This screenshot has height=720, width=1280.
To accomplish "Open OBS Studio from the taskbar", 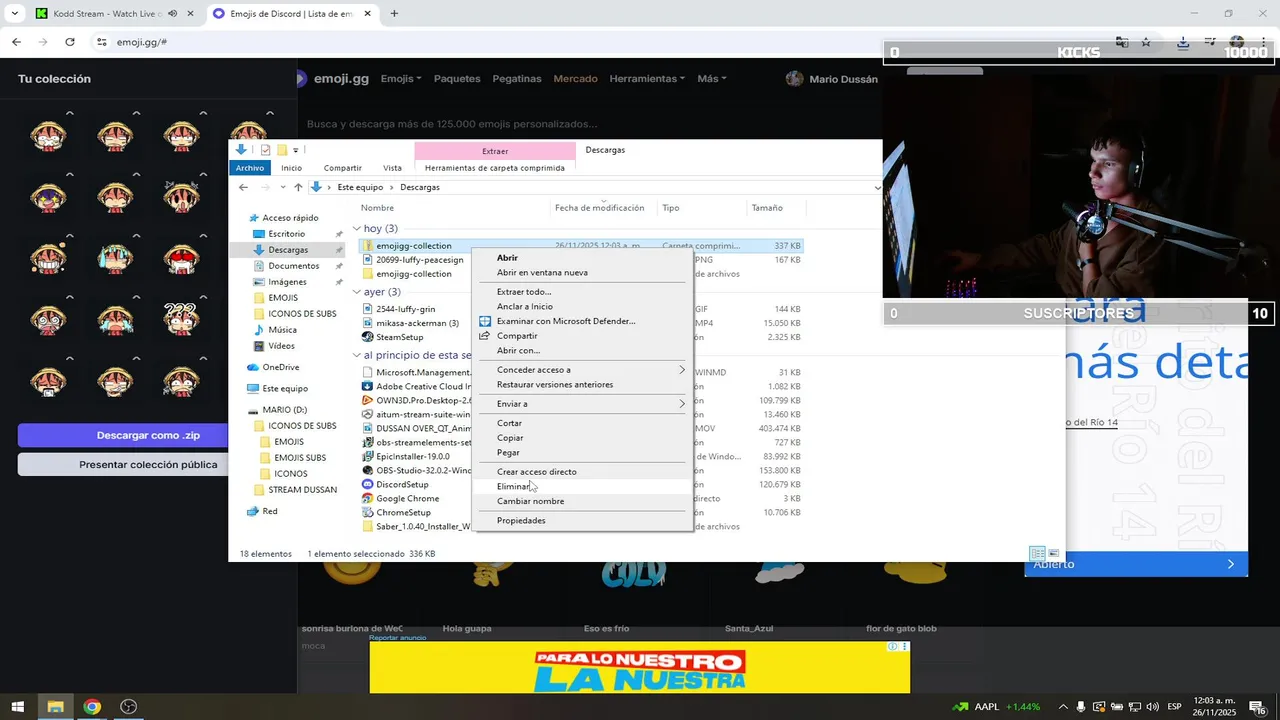I will point(129,707).
